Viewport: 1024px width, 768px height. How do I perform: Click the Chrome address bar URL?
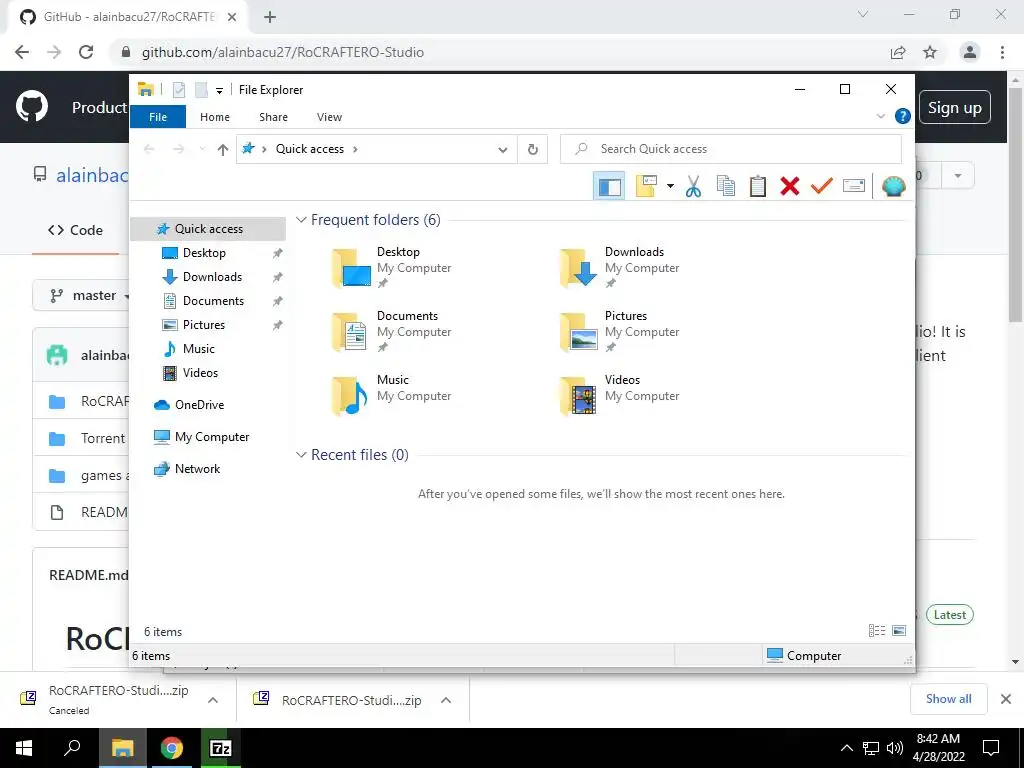point(283,52)
